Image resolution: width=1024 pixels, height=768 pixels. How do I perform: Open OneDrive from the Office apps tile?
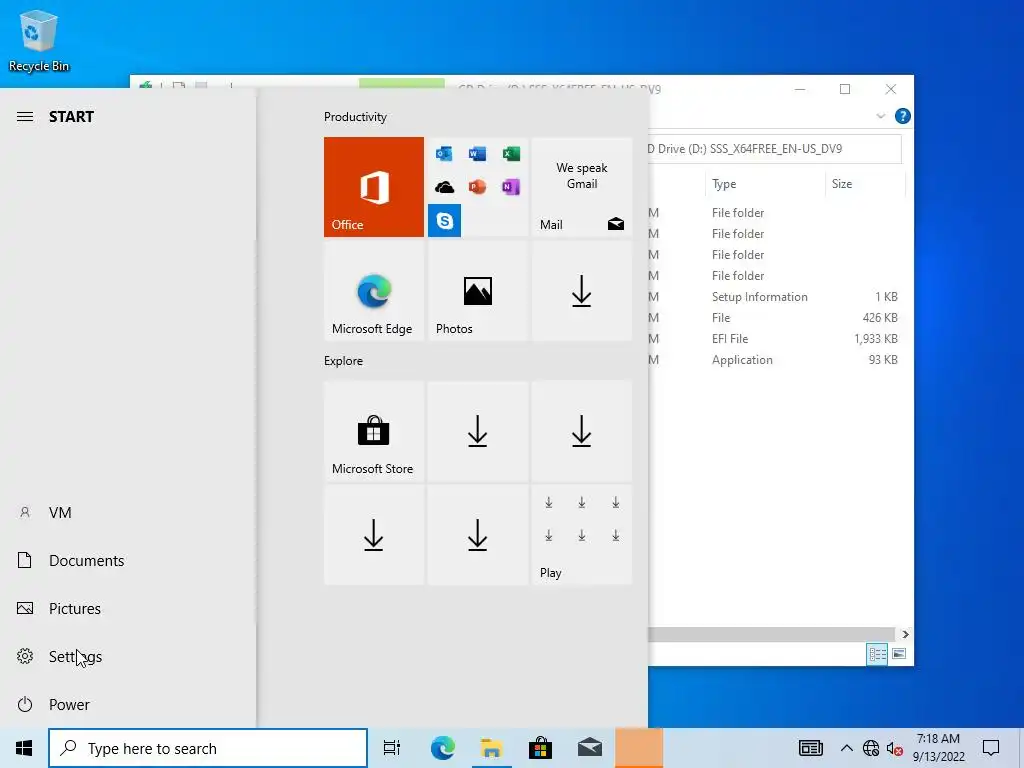tap(444, 187)
